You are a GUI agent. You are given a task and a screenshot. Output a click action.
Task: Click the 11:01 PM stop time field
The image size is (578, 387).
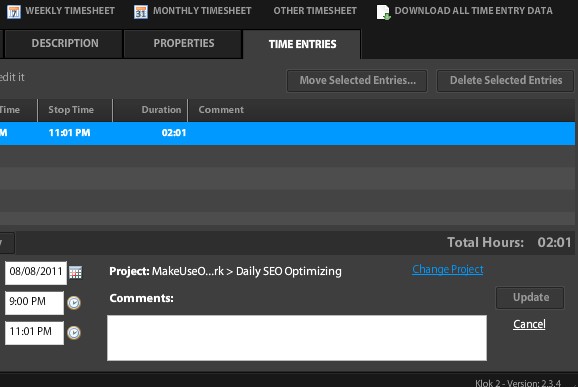(x=34, y=332)
